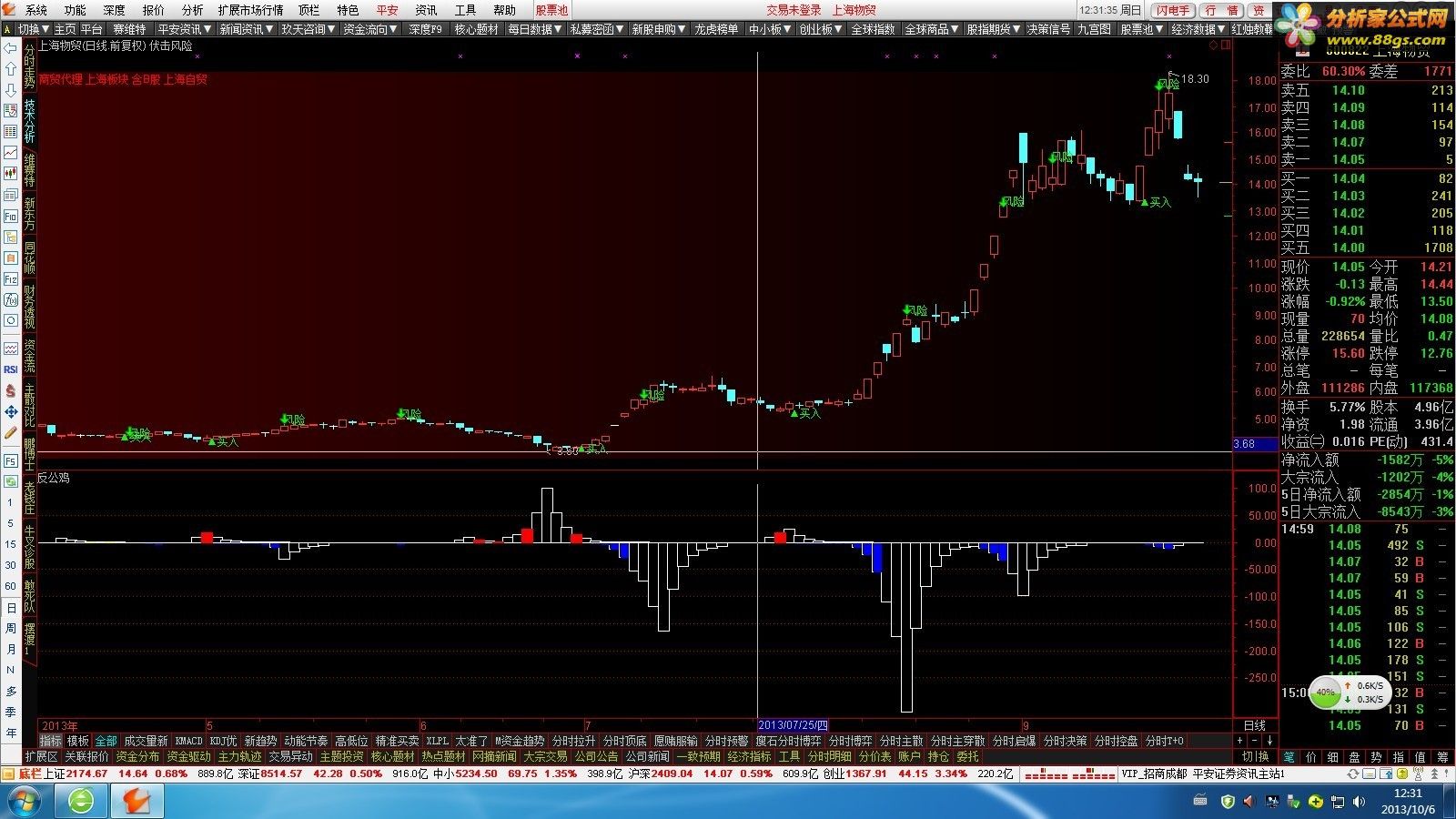
Task: Click the down arrow icon in left sidebar
Action: click(11, 90)
